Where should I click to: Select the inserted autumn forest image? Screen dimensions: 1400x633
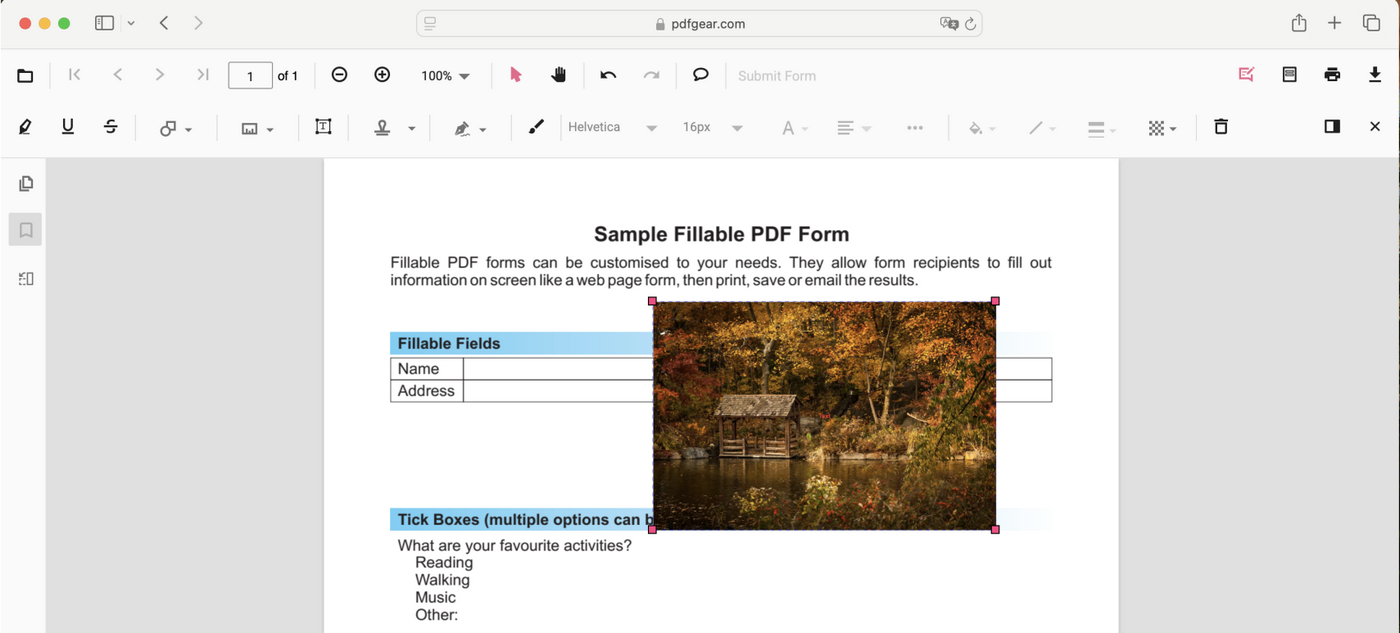point(824,415)
